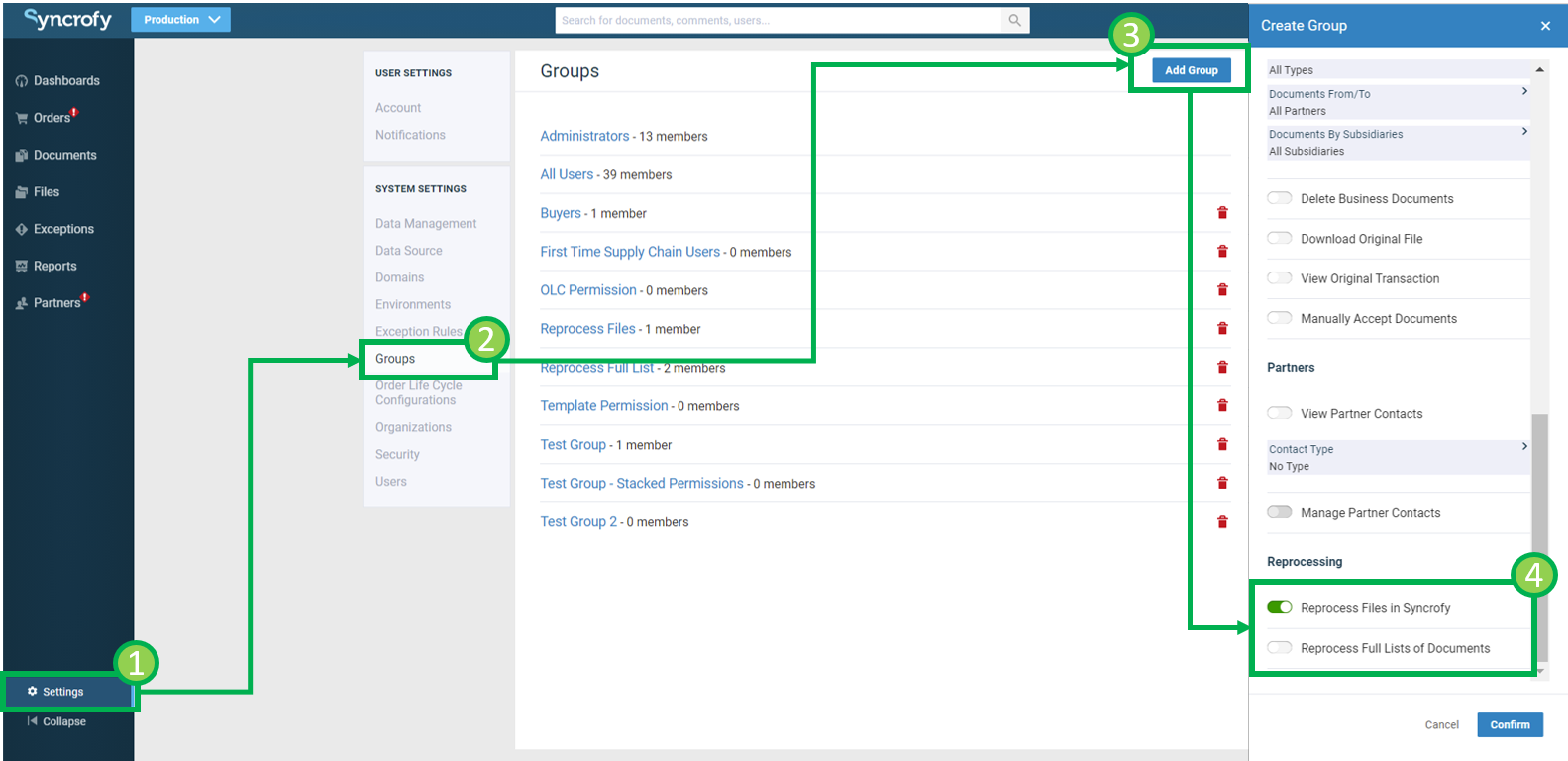Screen dimensions: 1568x761
Task: Expand the Contact Type selector
Action: pos(1399,457)
